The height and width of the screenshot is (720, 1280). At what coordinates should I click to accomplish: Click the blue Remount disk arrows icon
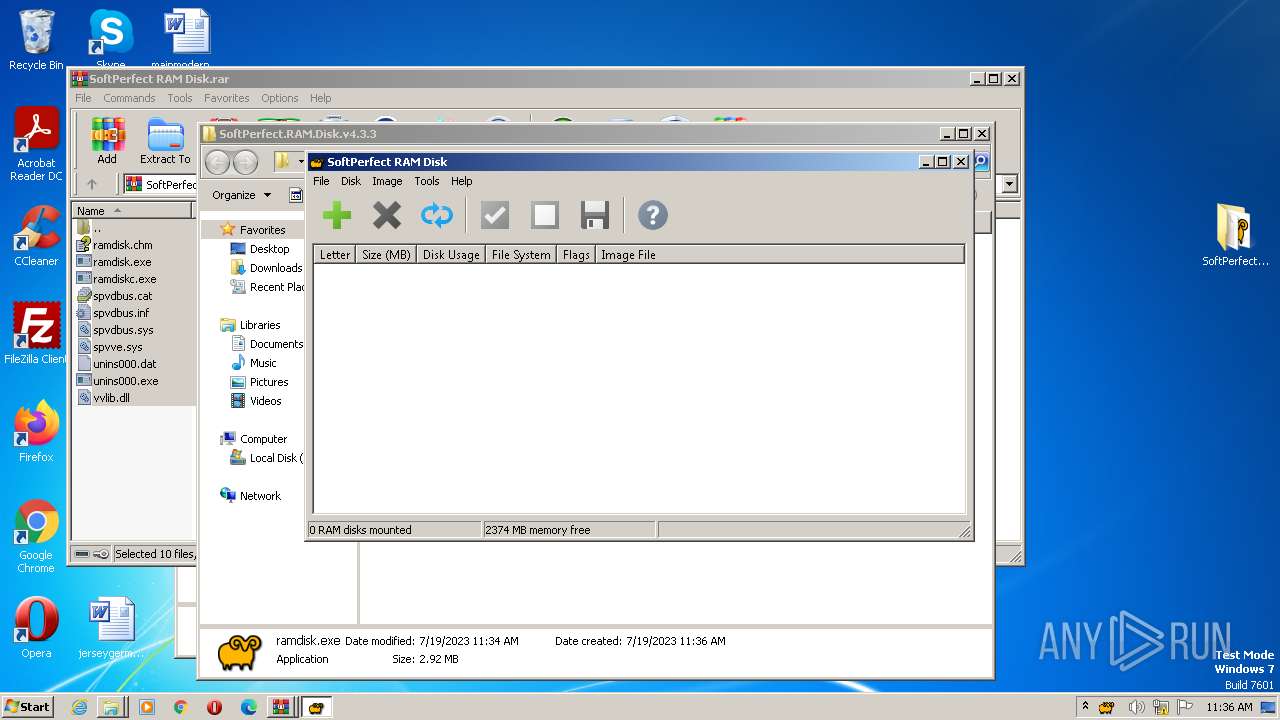pos(436,215)
